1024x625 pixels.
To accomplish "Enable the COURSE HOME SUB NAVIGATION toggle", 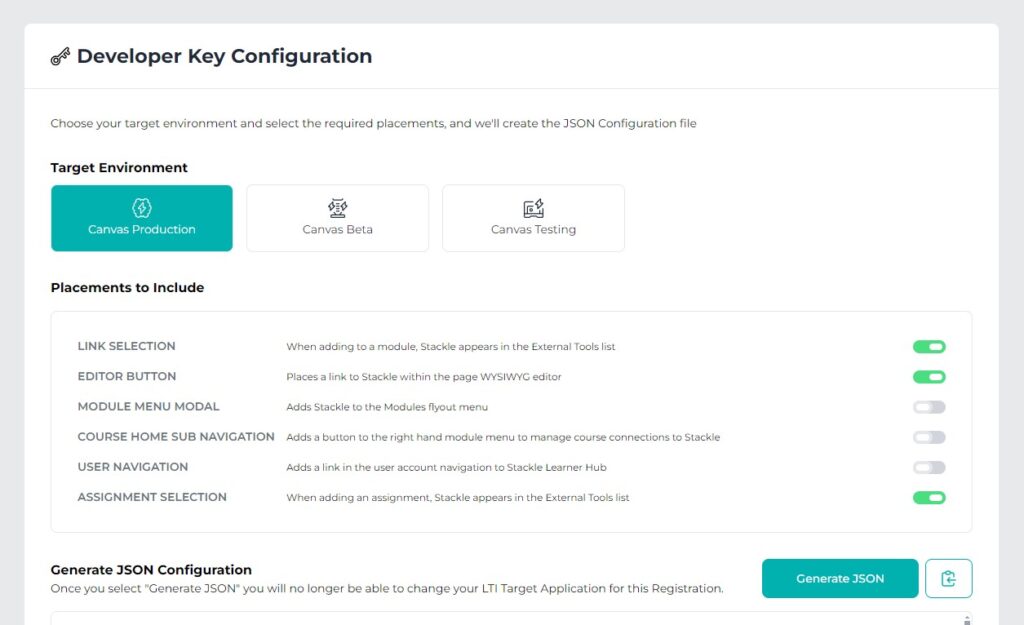I will (929, 437).
